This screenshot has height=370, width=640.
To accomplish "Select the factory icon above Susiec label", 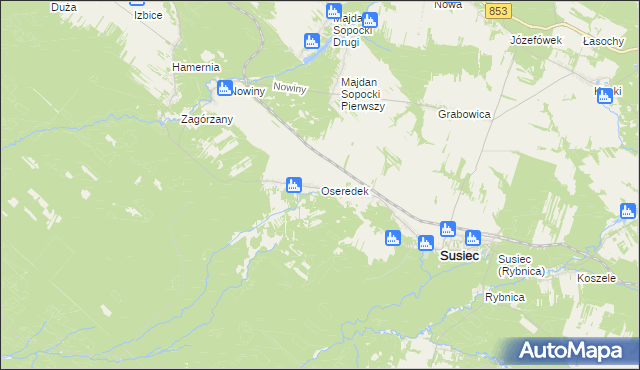I will (448, 229).
